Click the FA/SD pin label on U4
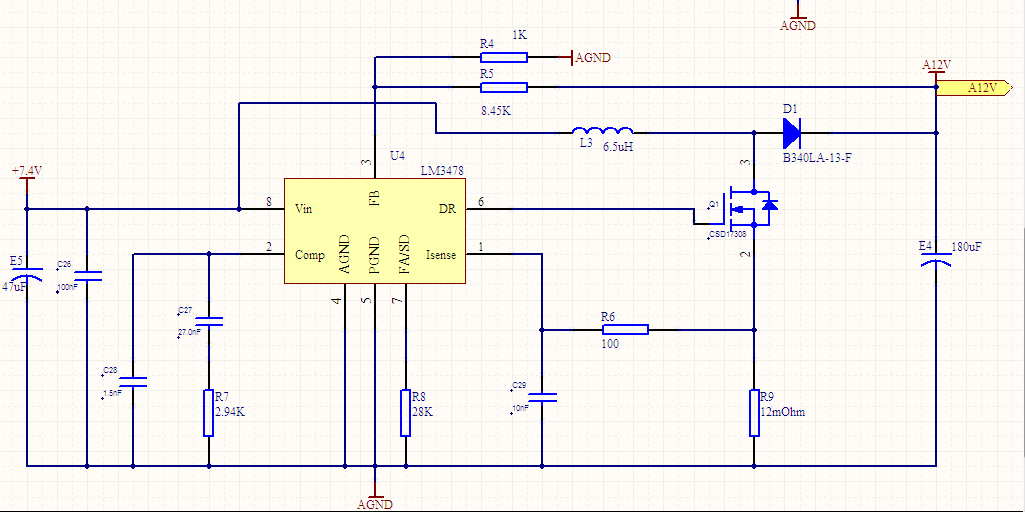 coord(405,254)
